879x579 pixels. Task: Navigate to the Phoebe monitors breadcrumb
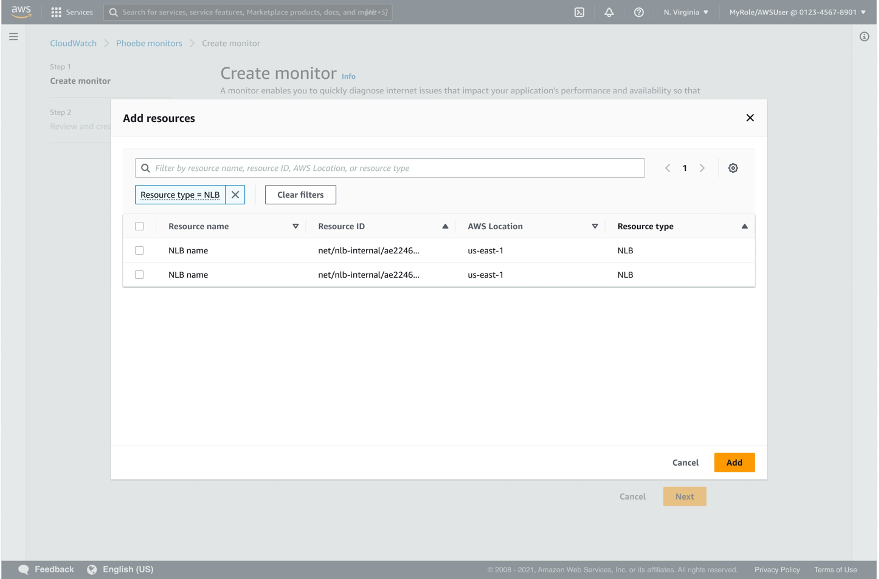point(148,44)
